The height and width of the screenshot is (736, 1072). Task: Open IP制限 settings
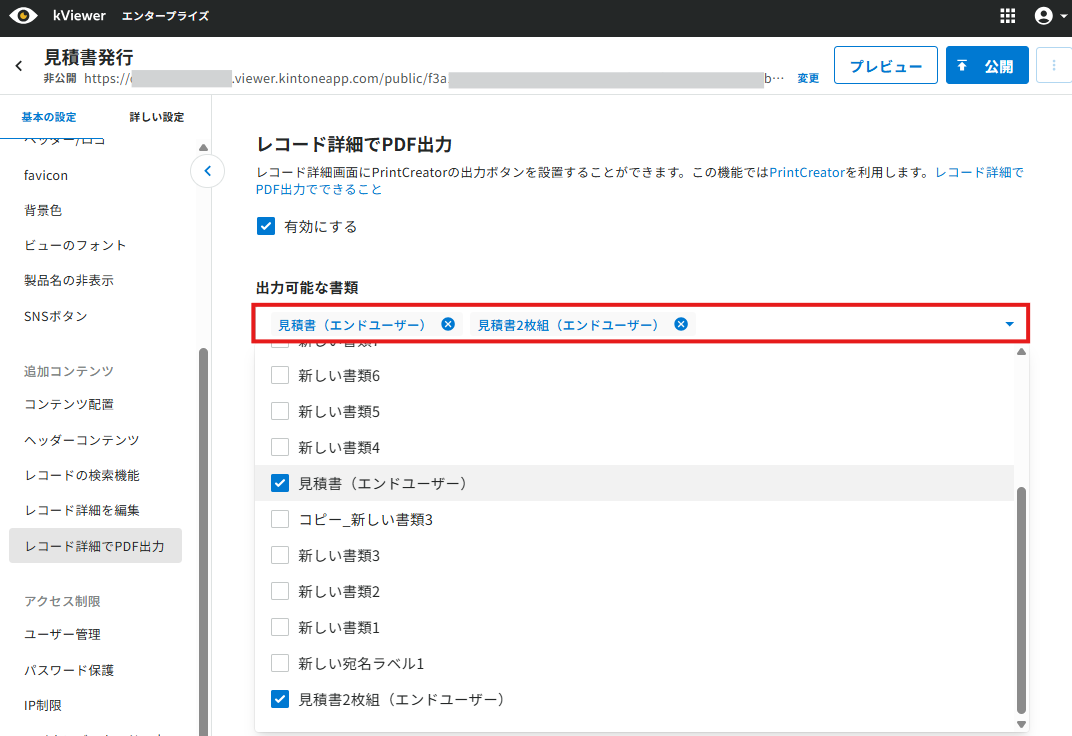pyautogui.click(x=42, y=705)
